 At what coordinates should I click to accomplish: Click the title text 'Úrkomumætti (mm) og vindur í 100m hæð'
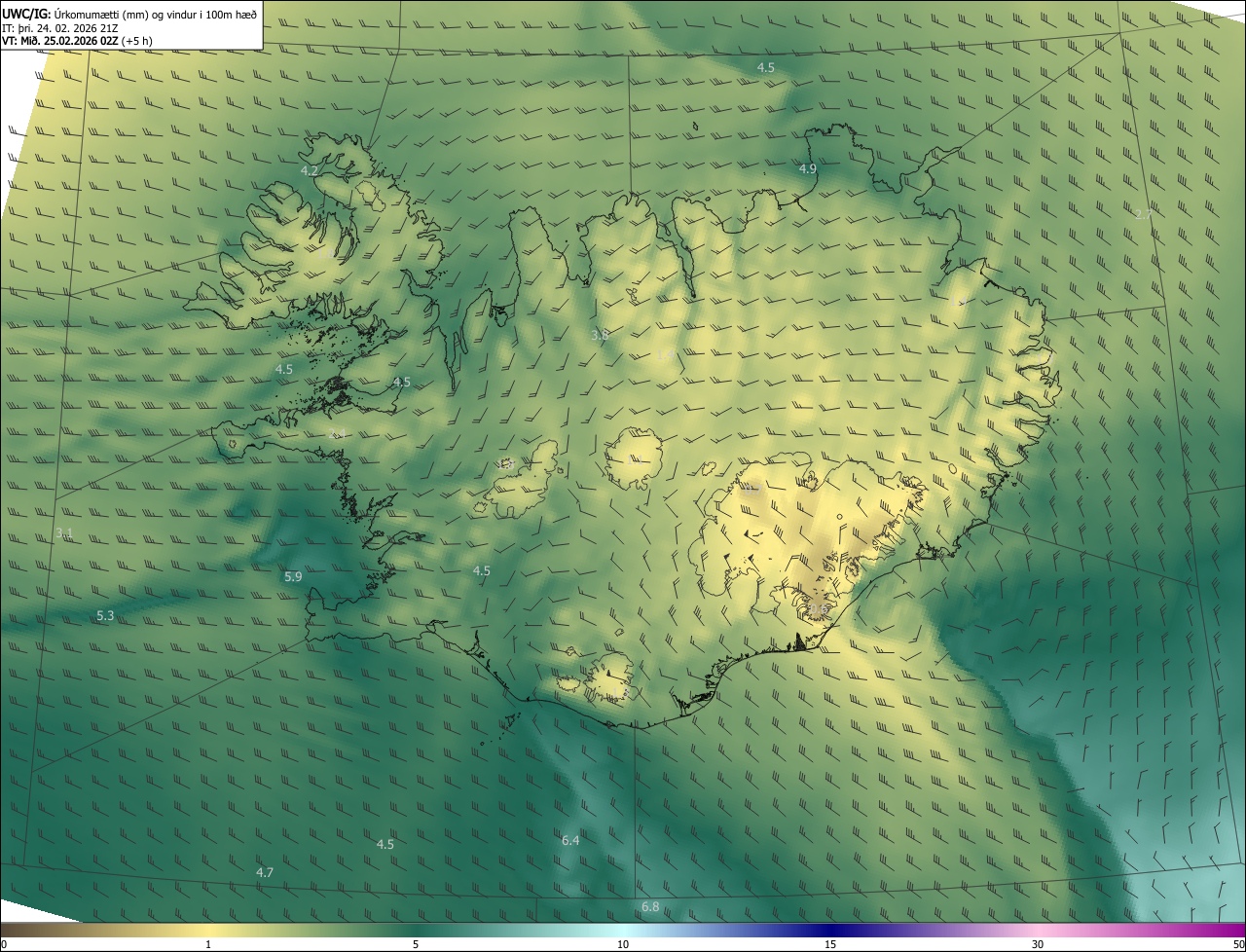[x=156, y=14]
